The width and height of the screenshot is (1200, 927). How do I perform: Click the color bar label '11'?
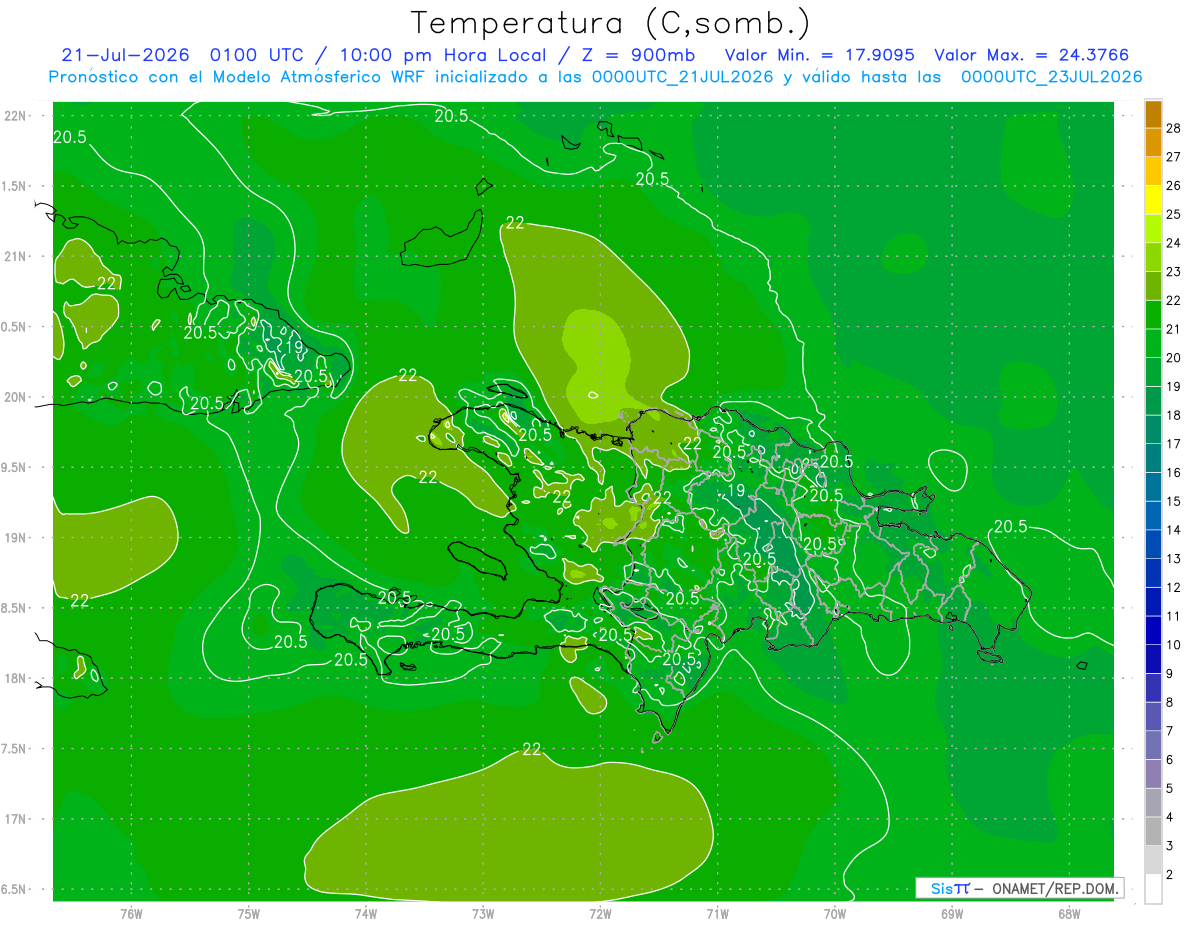[1174, 617]
